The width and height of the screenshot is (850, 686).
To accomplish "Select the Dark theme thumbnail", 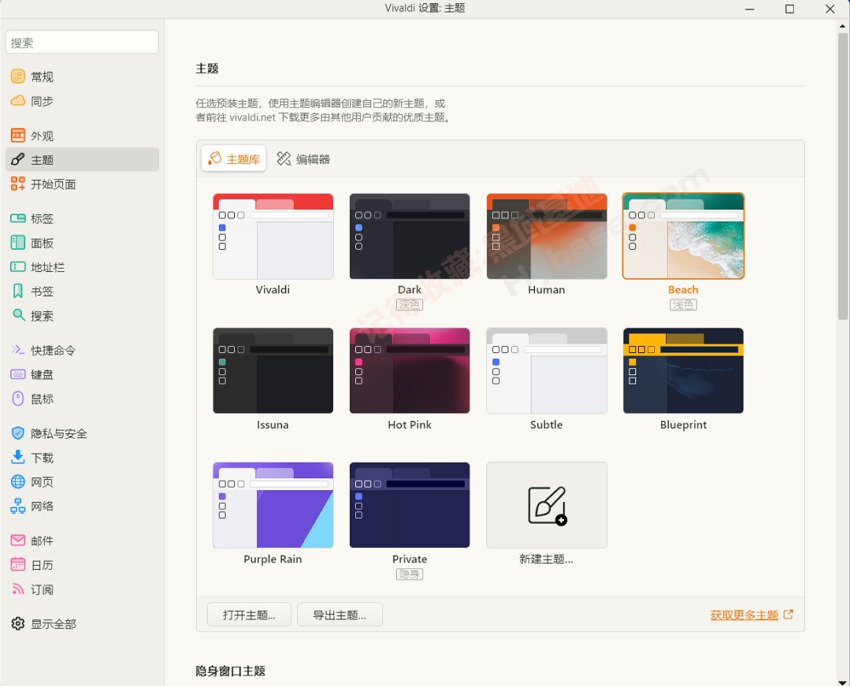I will (409, 236).
